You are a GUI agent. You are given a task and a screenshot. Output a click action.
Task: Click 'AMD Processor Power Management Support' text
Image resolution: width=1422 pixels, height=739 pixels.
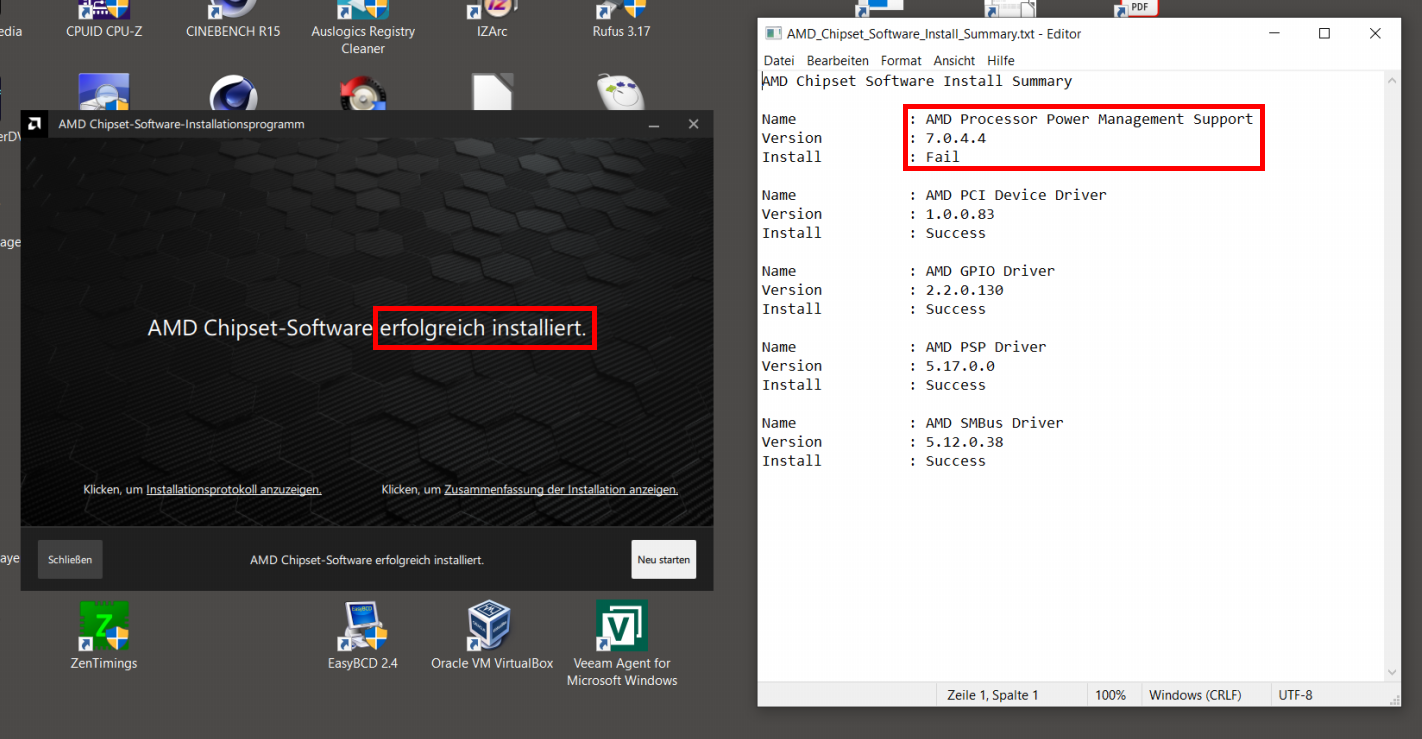click(x=1089, y=119)
